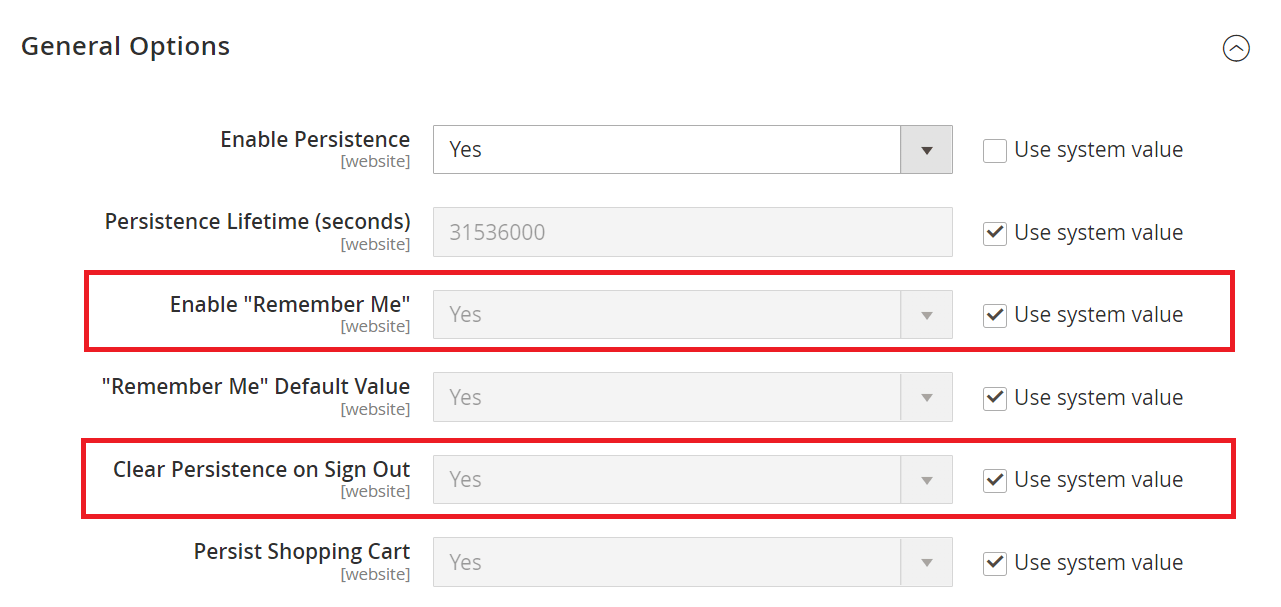Click inside the Persistence Lifetime seconds field
The width and height of the screenshot is (1281, 607).
click(x=690, y=232)
